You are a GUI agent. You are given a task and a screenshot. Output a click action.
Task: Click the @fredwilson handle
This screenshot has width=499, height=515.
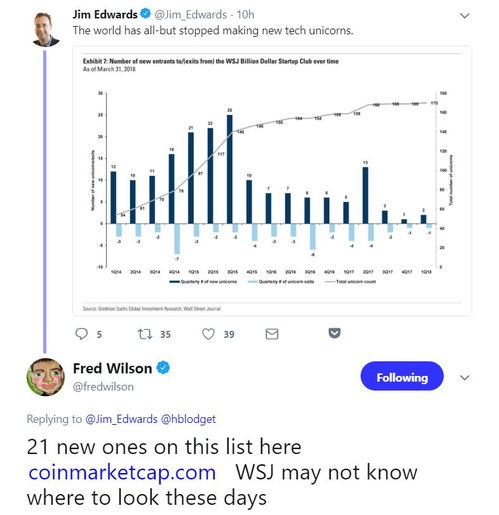tap(103, 387)
